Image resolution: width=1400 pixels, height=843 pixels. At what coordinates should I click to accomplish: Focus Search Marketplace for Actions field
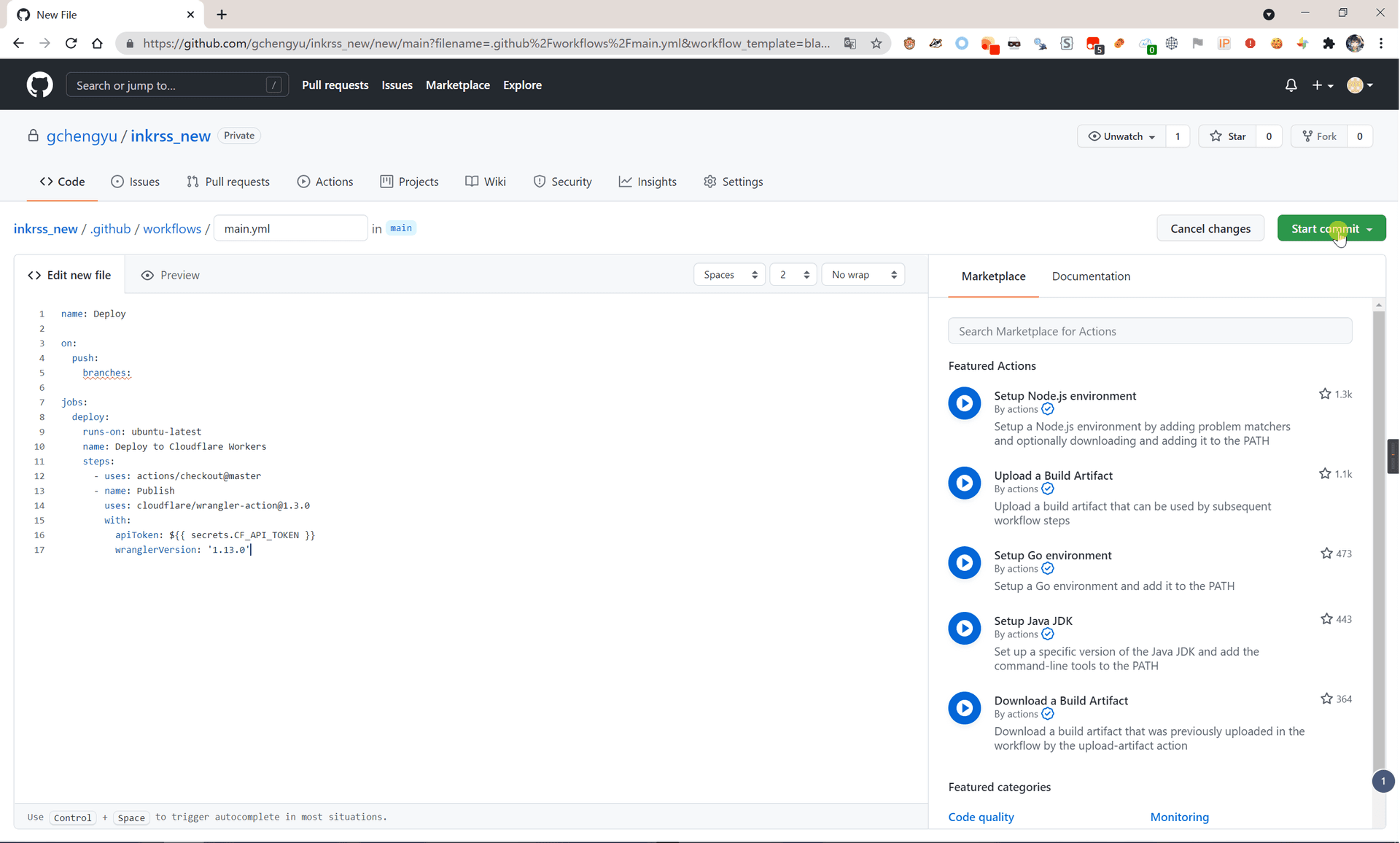(1150, 331)
